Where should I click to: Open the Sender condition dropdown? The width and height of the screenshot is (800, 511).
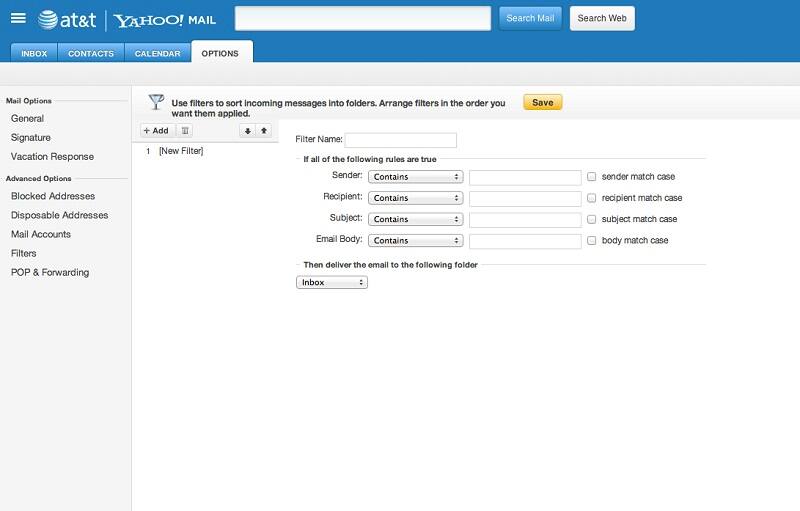pyautogui.click(x=415, y=177)
